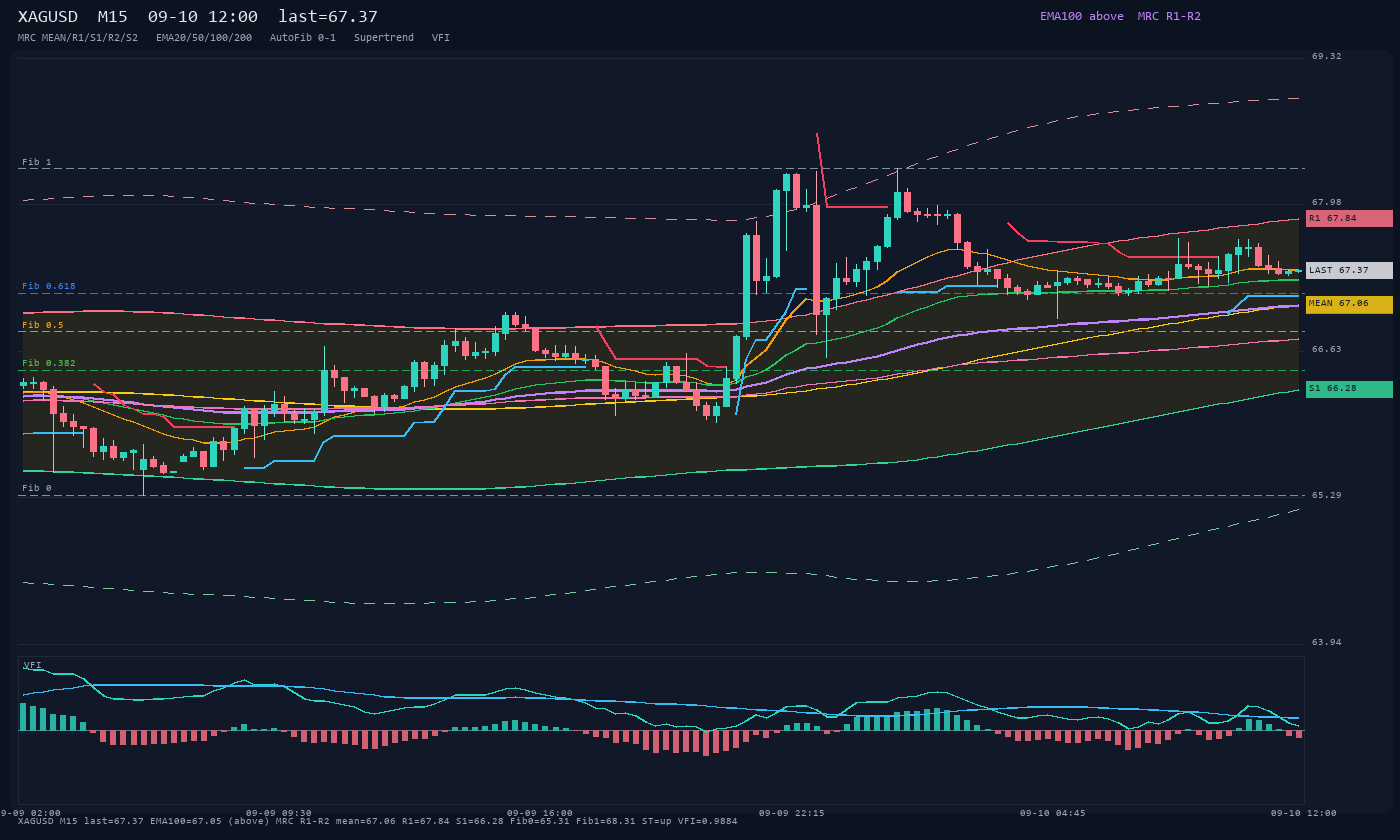Click the 09-10 12:00 timestamp in the title
The width and height of the screenshot is (1400, 840).
[202, 17]
